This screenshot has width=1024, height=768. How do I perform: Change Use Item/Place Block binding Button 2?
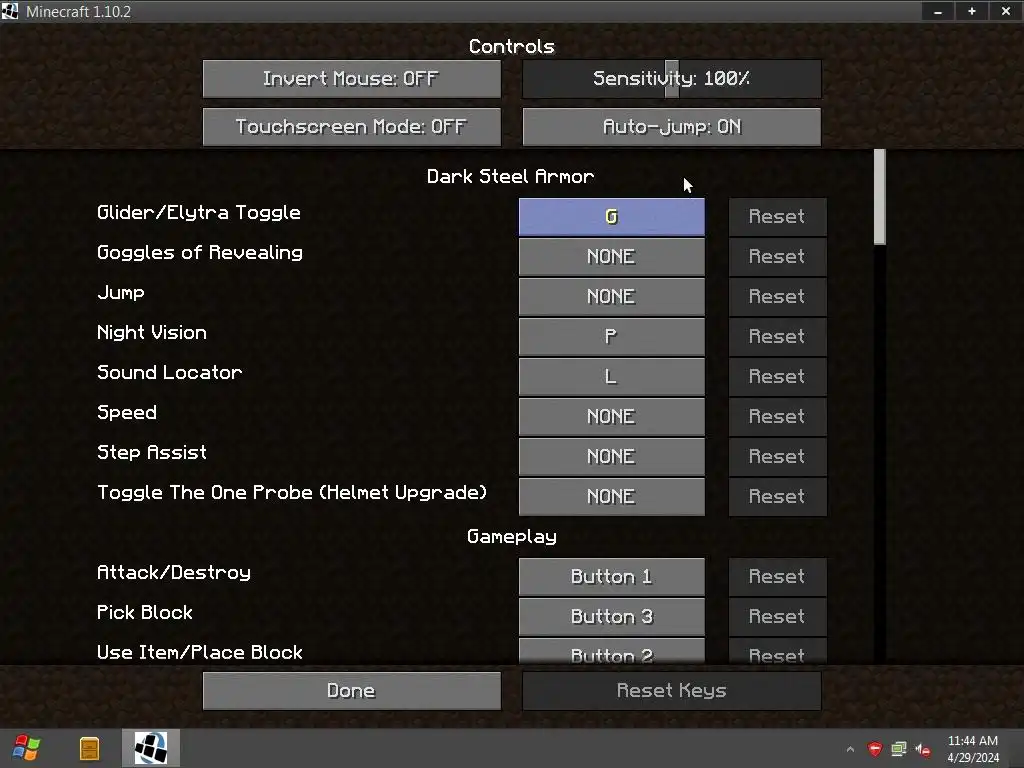click(x=611, y=652)
